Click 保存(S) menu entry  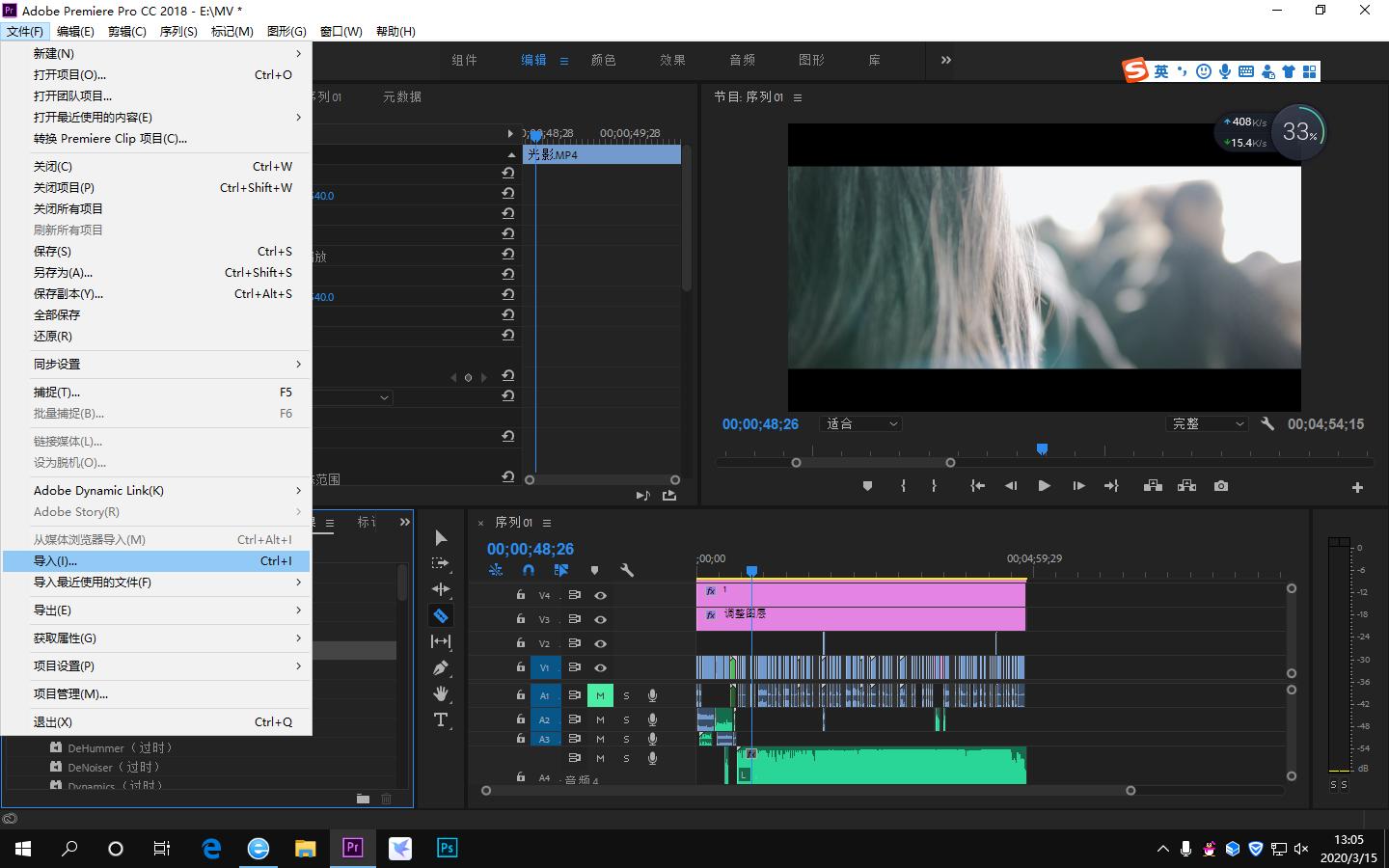pyautogui.click(x=53, y=251)
